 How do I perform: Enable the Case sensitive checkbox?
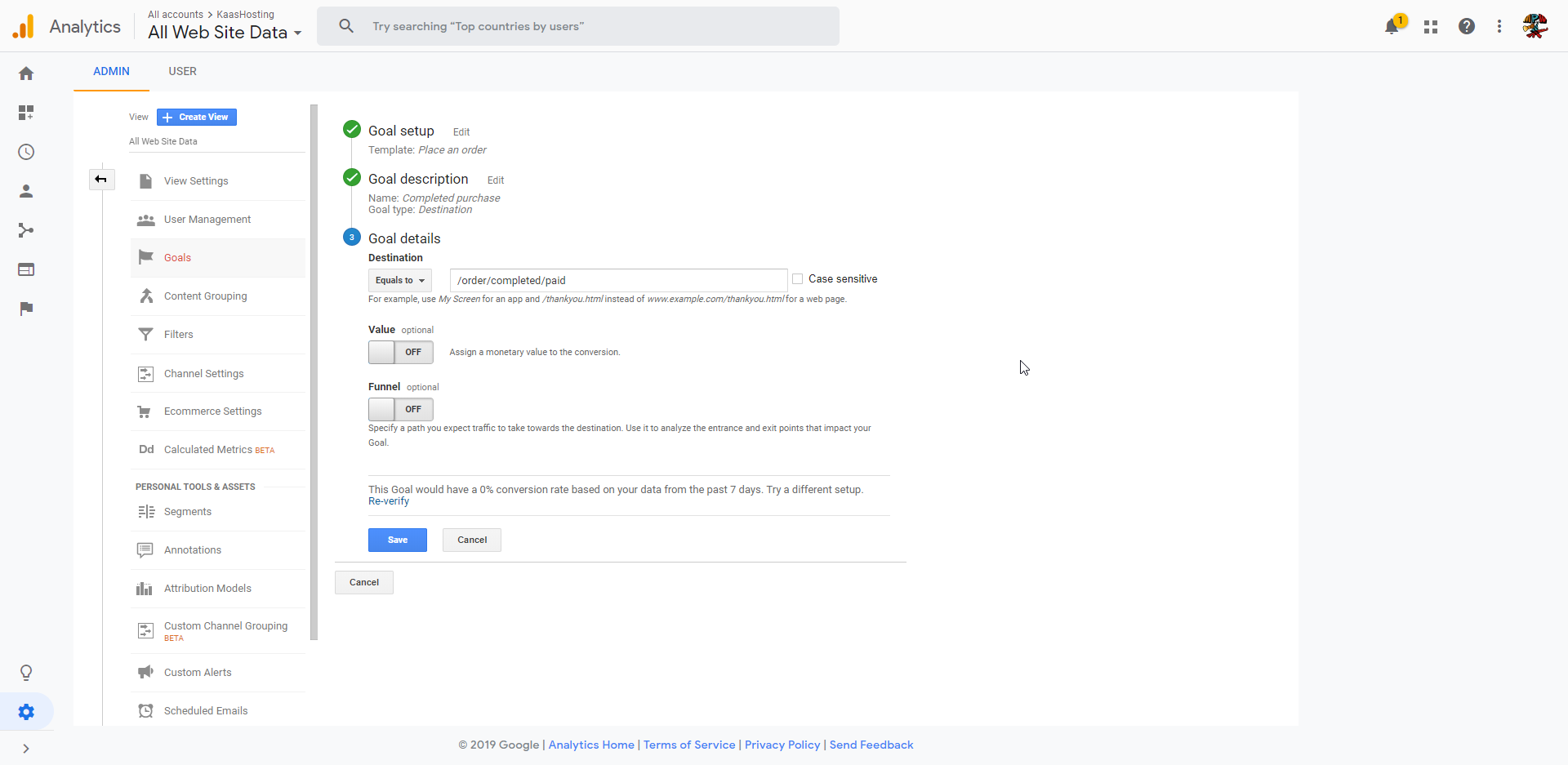click(798, 279)
